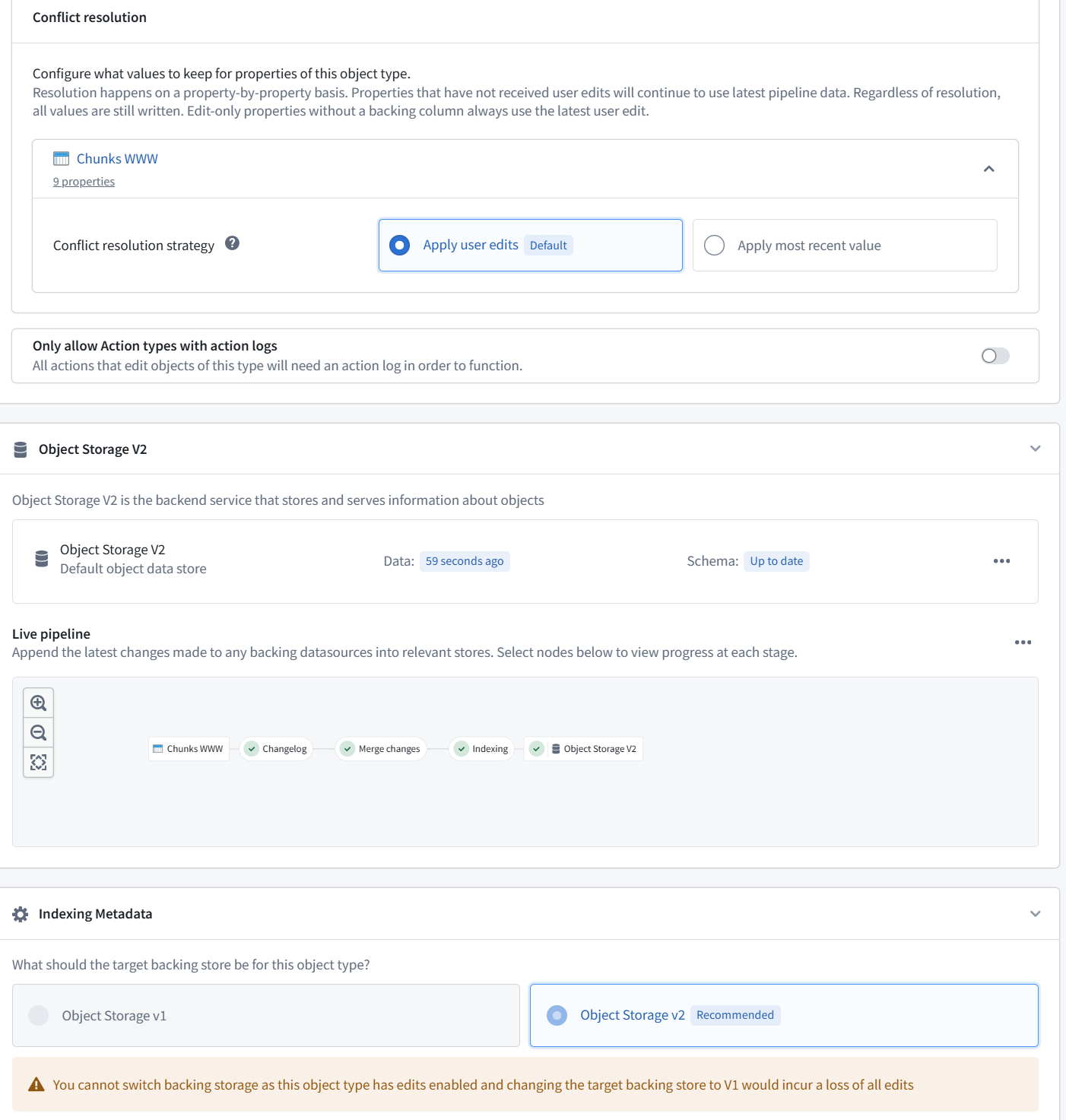Select the Merge changes pipeline node

381,749
